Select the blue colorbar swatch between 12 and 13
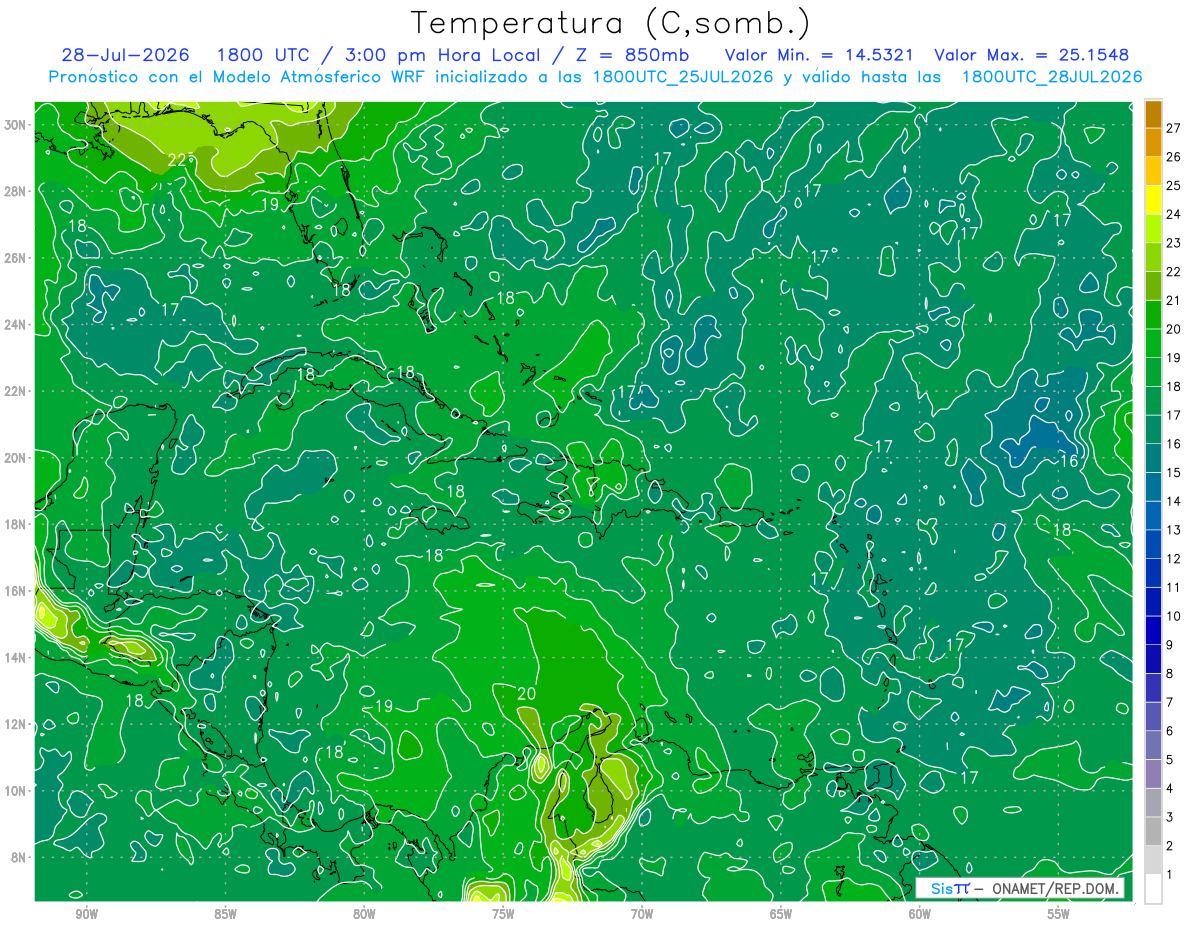1200x927 pixels. pyautogui.click(x=1153, y=544)
